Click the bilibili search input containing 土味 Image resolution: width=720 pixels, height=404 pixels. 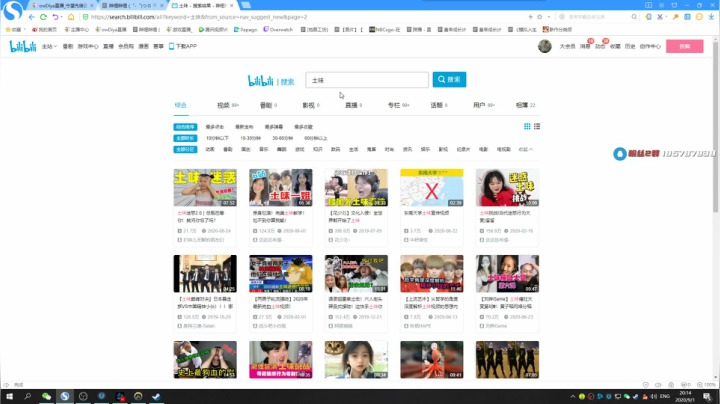point(367,80)
